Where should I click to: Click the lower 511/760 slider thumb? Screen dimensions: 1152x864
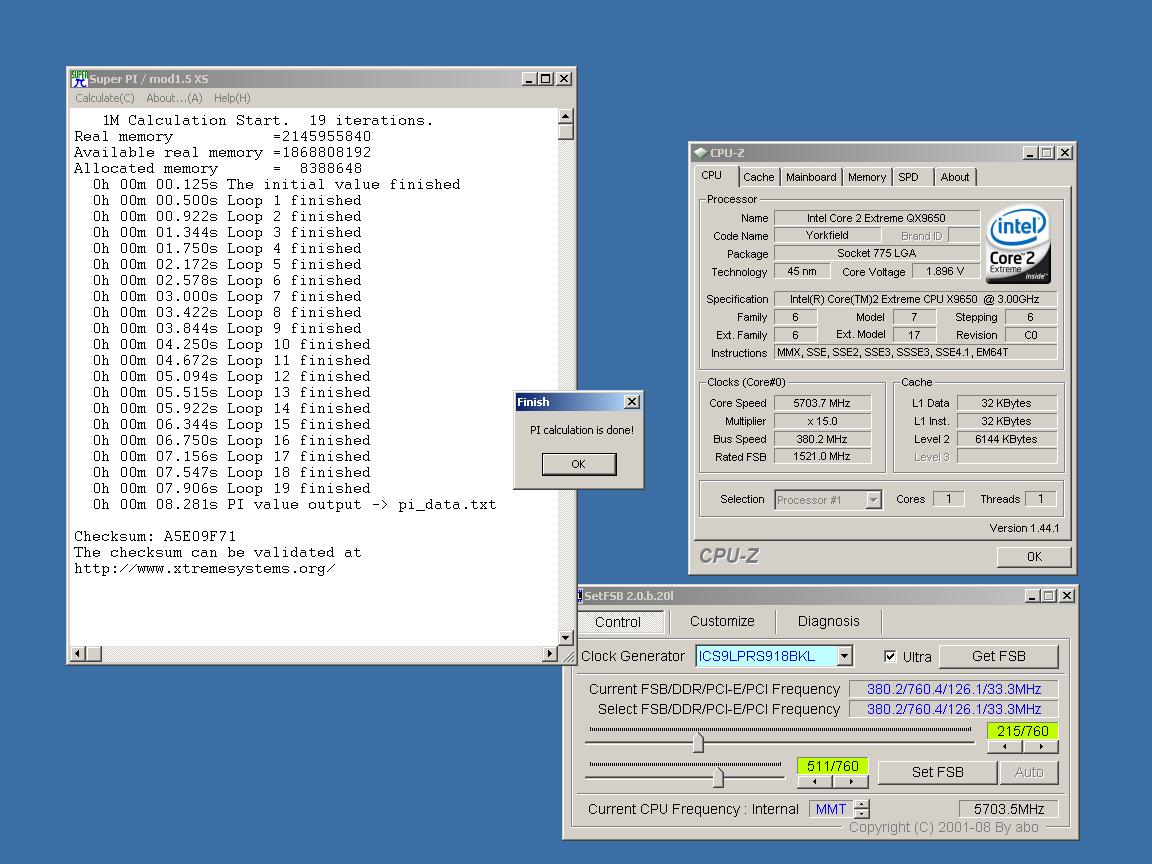[x=719, y=777]
